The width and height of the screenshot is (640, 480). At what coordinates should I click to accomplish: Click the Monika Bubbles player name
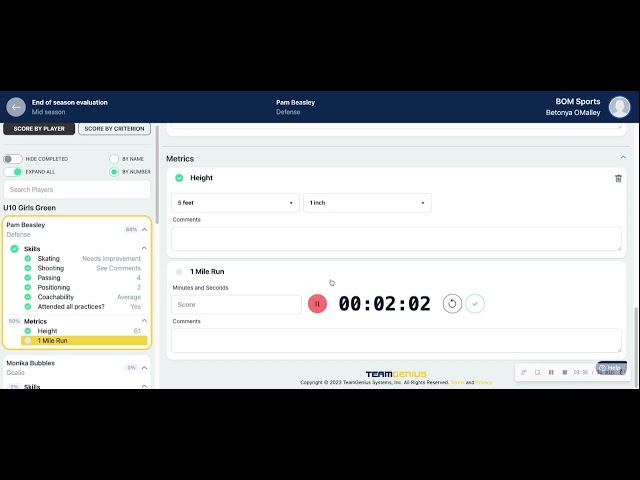coord(30,363)
